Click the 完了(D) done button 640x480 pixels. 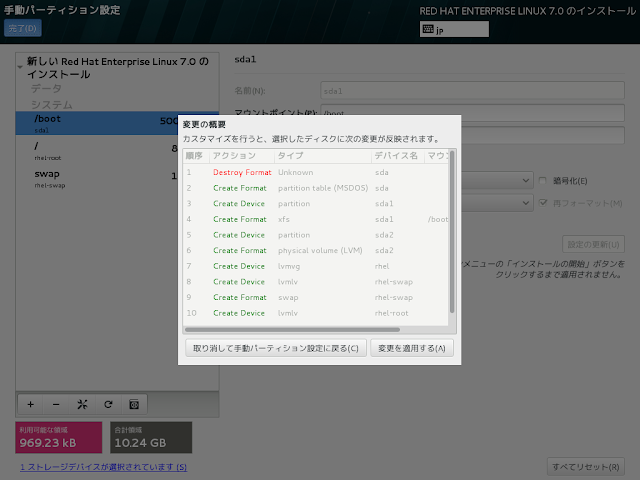coord(23,28)
